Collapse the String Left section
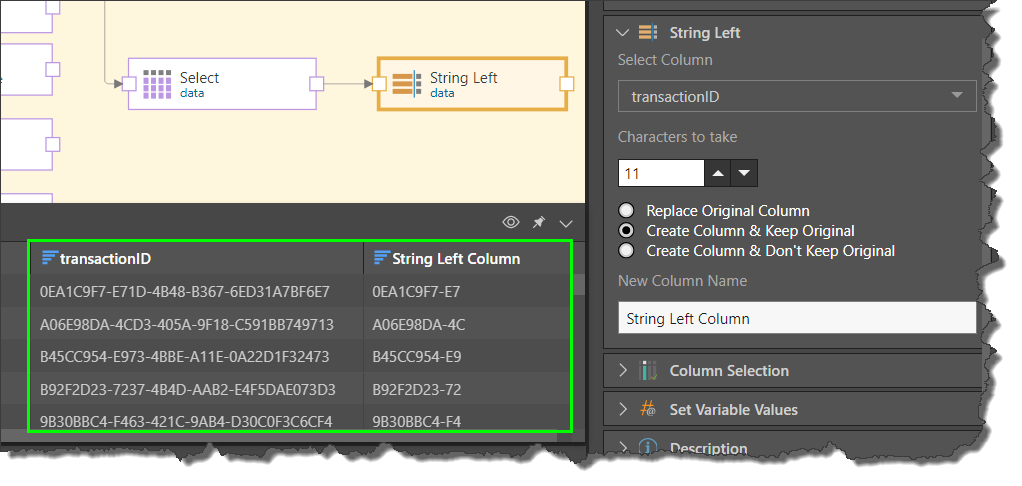 [624, 33]
